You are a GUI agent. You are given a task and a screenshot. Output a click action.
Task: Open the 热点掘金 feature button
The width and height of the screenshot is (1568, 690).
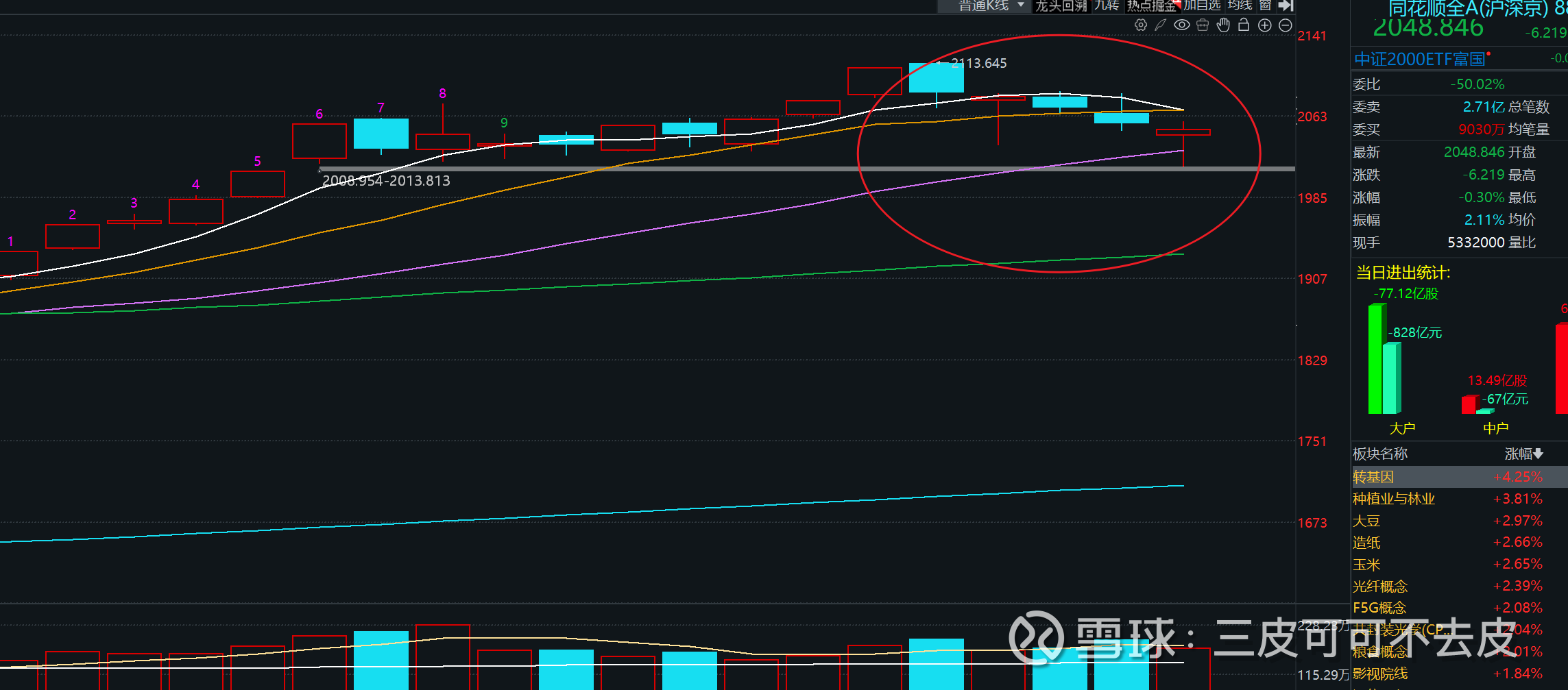pos(1153,5)
